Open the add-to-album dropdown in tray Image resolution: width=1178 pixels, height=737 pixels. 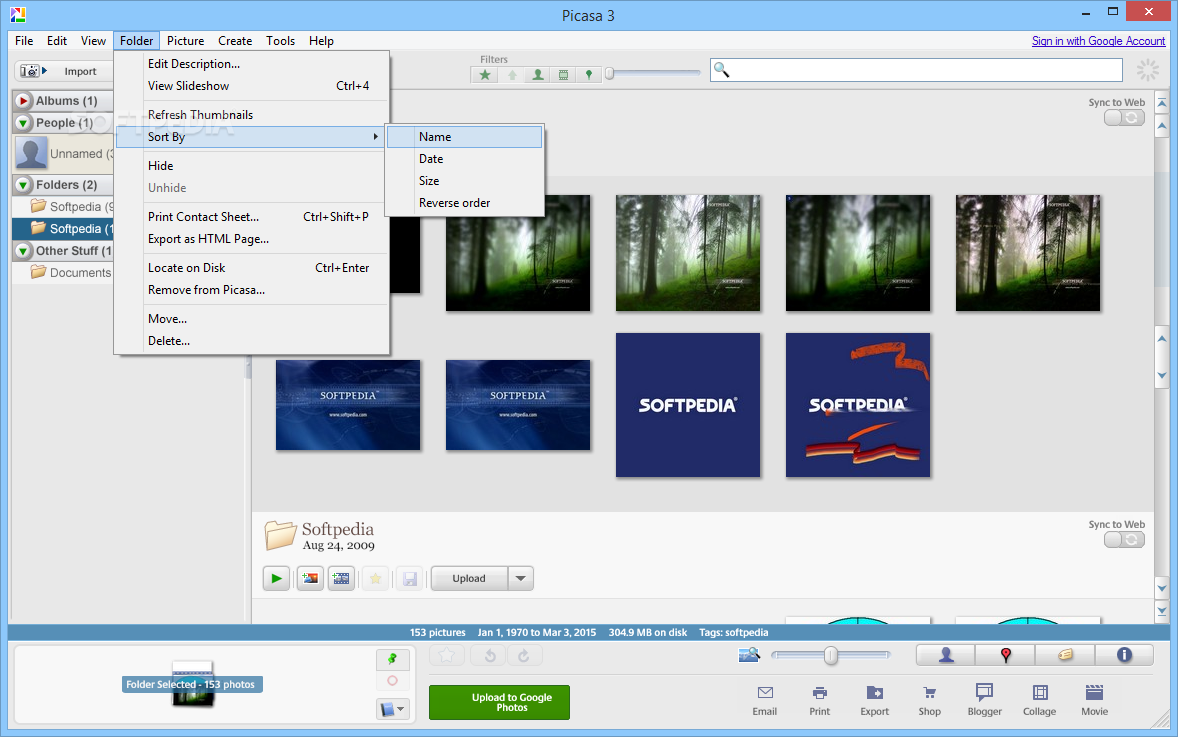tap(392, 708)
